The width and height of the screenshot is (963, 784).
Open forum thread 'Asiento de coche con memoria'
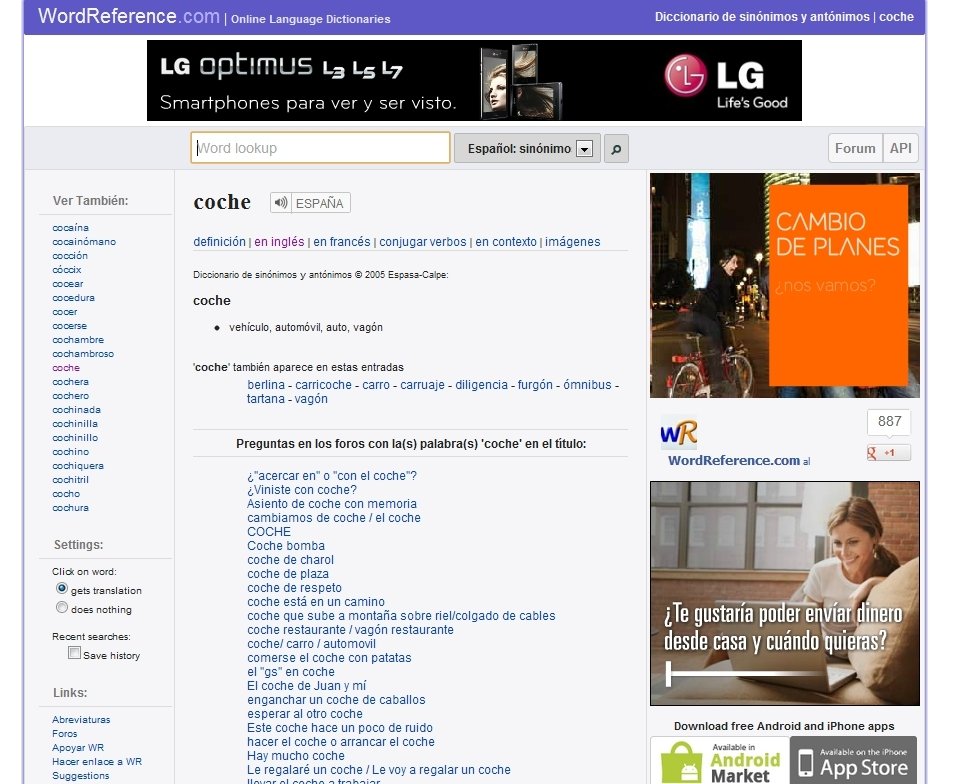click(x=332, y=504)
